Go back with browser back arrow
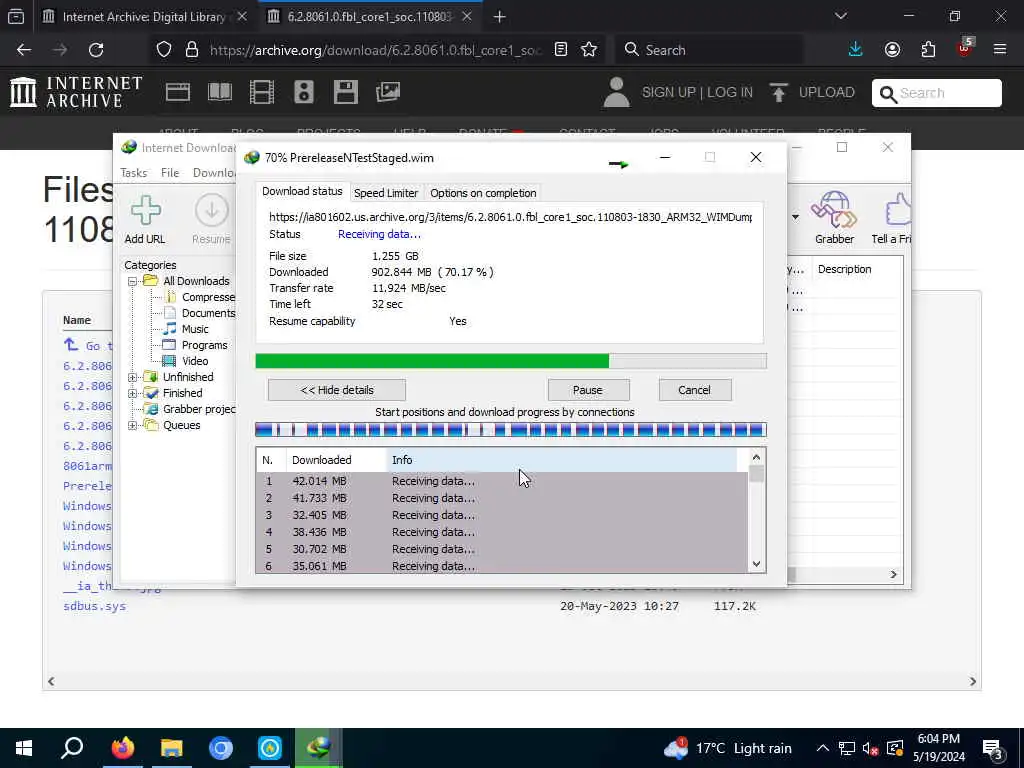 (24, 50)
